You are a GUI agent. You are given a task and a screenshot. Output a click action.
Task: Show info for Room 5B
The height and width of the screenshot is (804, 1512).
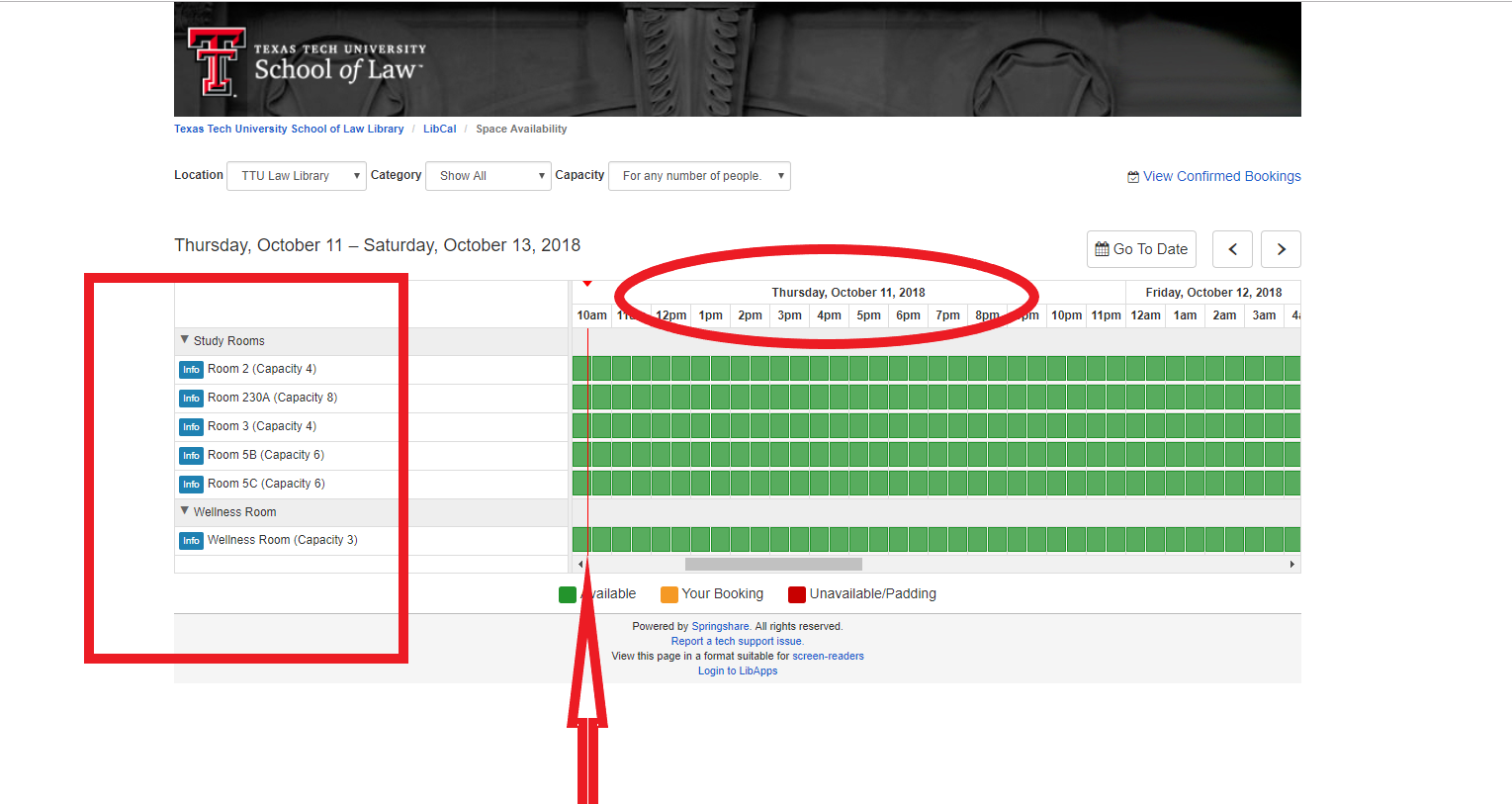tap(191, 456)
